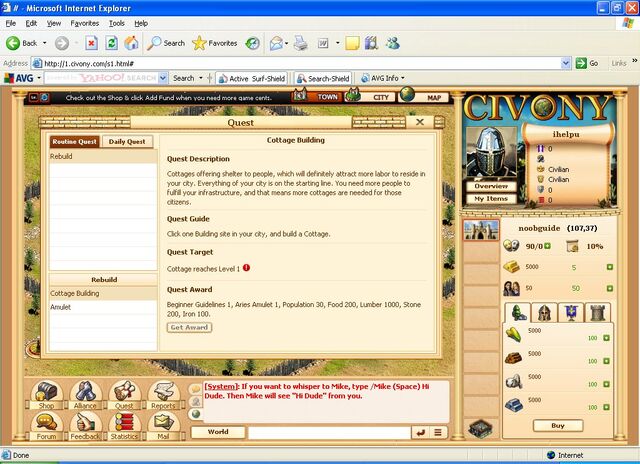Click the Print toolbar icon

pyautogui.click(x=301, y=43)
